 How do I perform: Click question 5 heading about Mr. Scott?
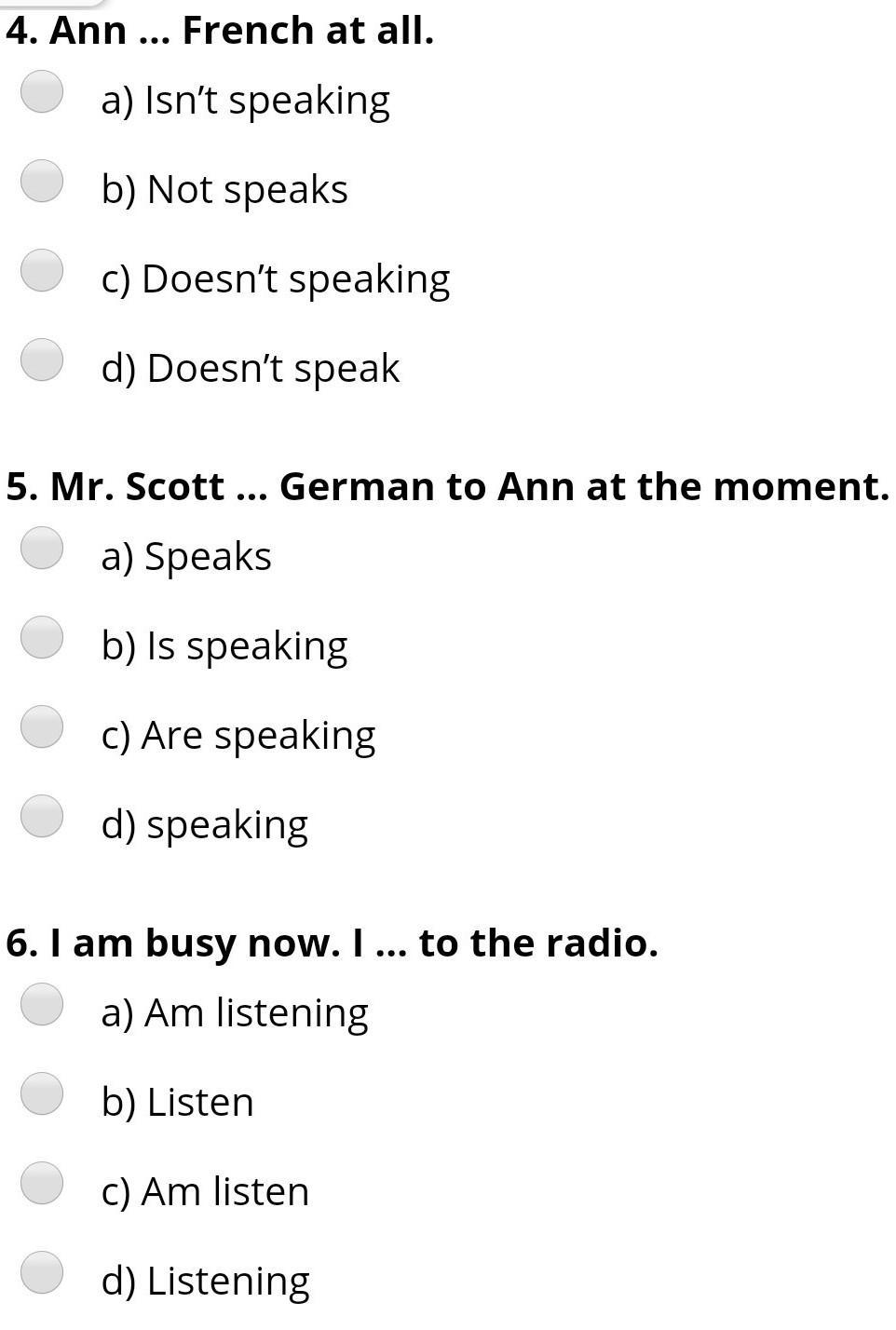click(447, 486)
